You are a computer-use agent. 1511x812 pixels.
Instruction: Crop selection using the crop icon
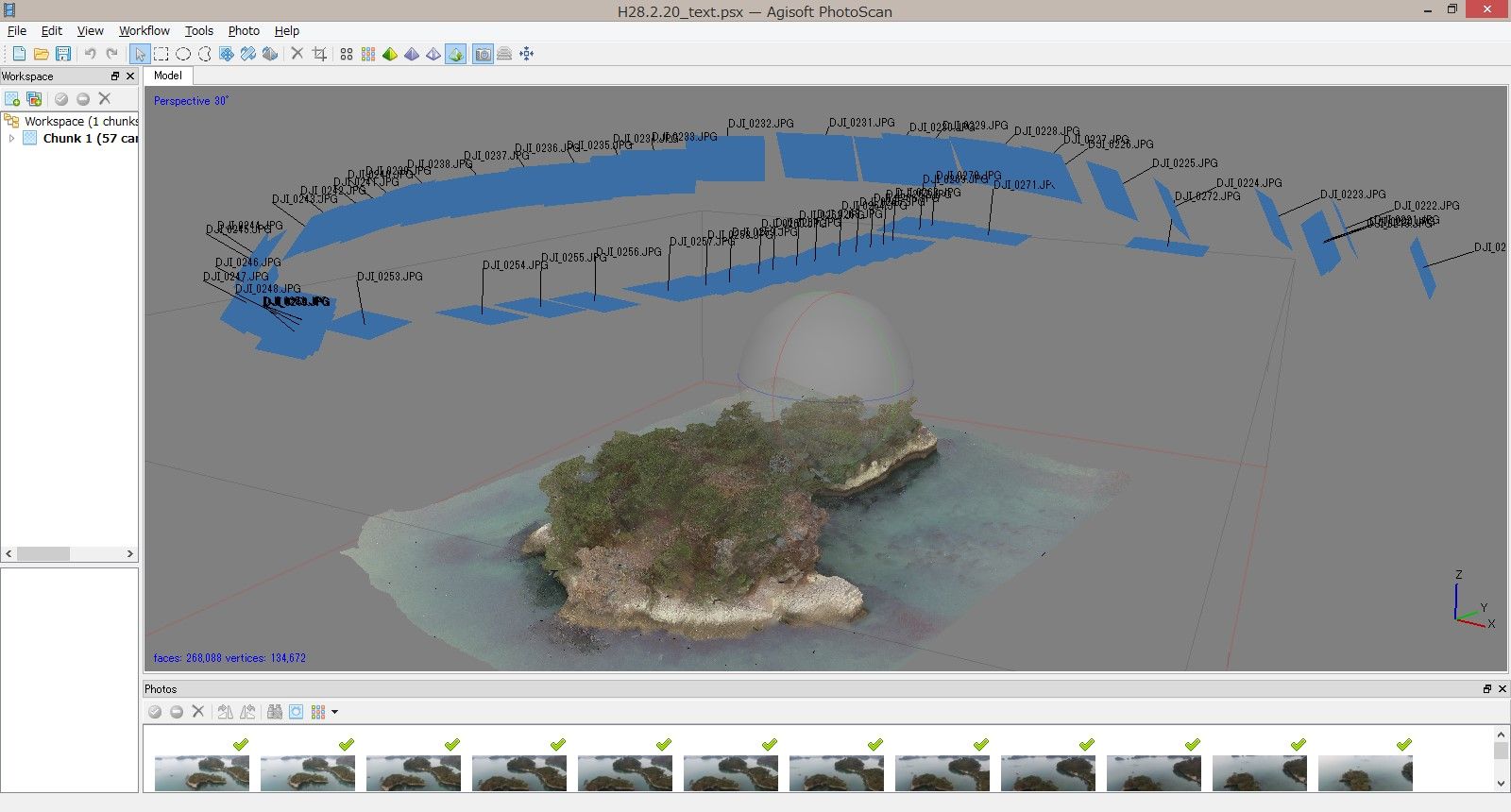pyautogui.click(x=319, y=54)
